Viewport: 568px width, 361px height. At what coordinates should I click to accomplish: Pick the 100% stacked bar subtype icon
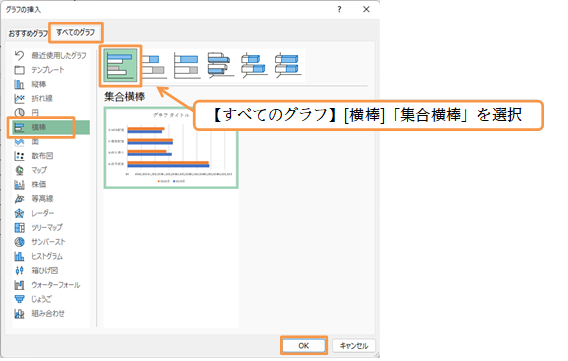point(187,66)
